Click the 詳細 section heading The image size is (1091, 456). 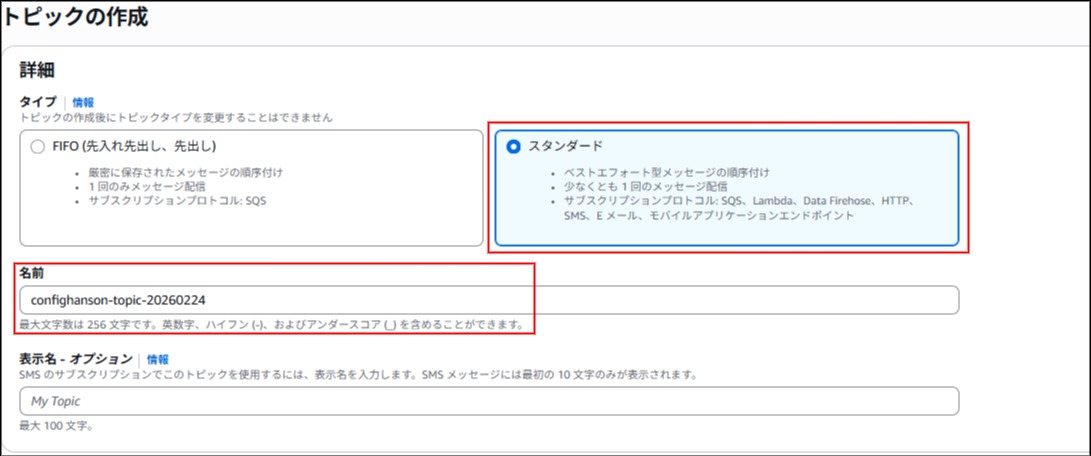(37, 70)
